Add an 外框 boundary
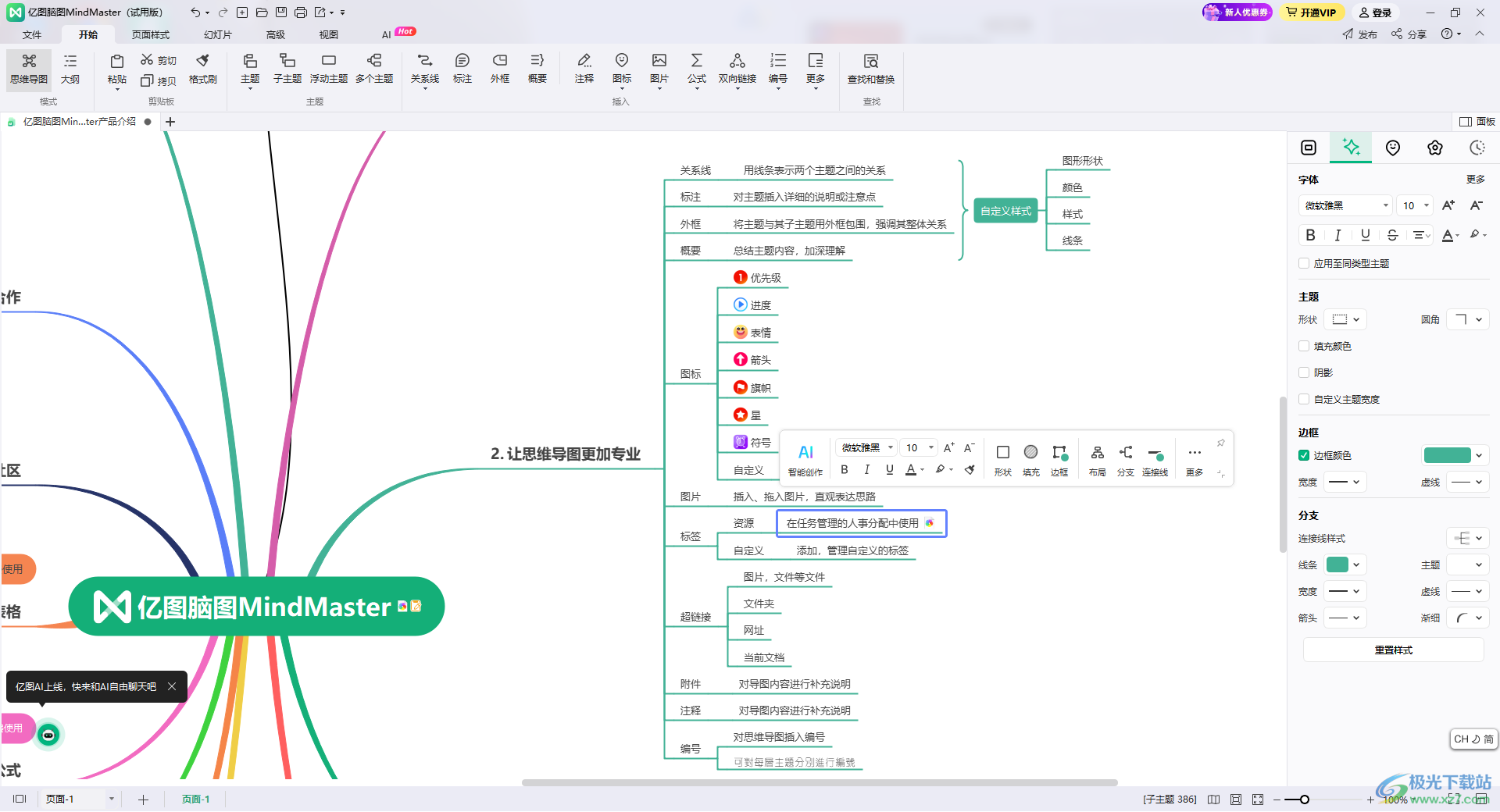The image size is (1500, 812). pos(500,69)
